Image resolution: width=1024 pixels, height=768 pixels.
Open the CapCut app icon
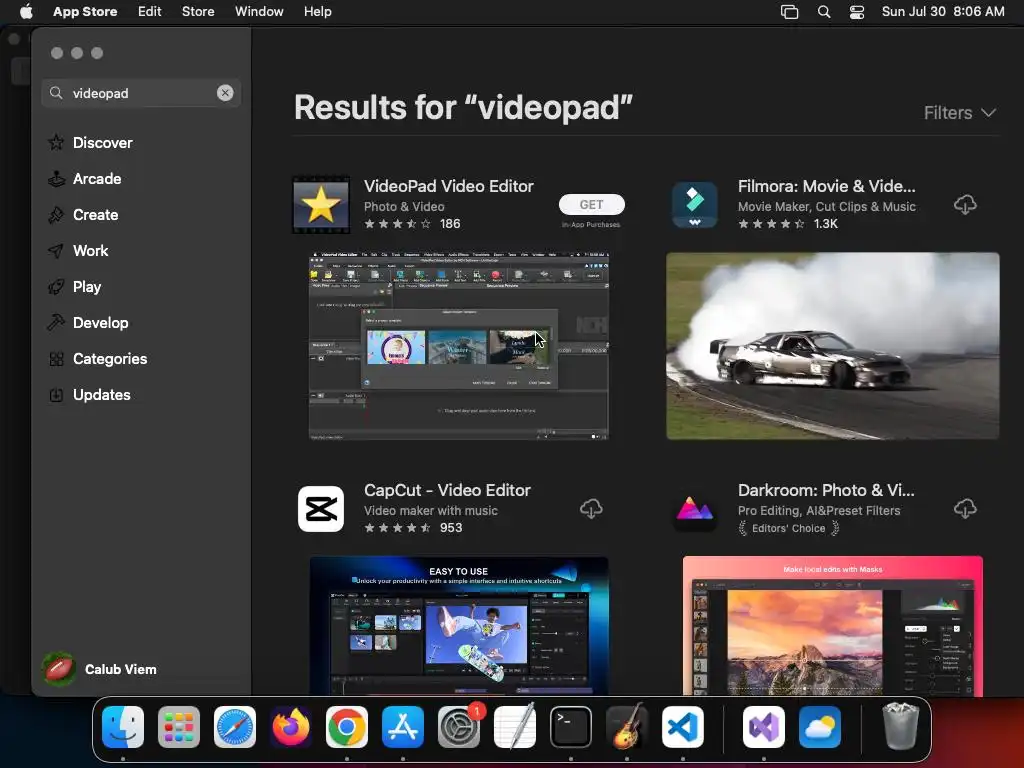point(321,509)
